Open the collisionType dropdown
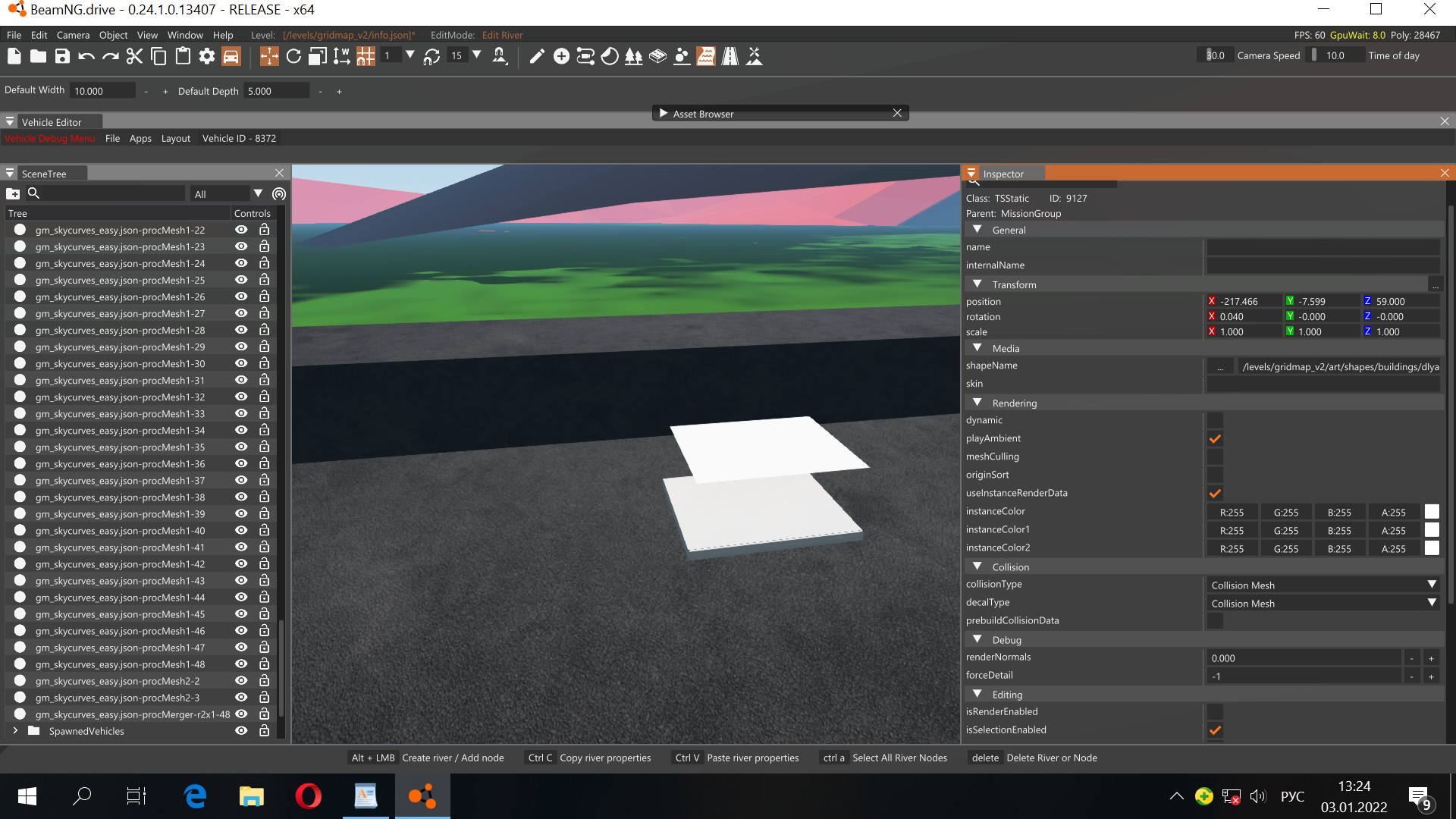The height and width of the screenshot is (819, 1456). (1323, 585)
